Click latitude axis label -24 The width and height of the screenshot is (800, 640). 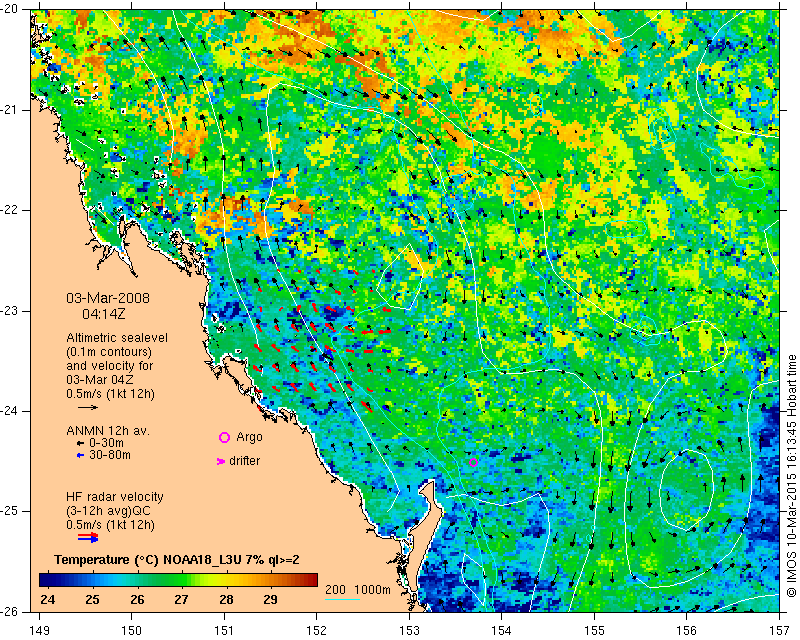(10, 411)
